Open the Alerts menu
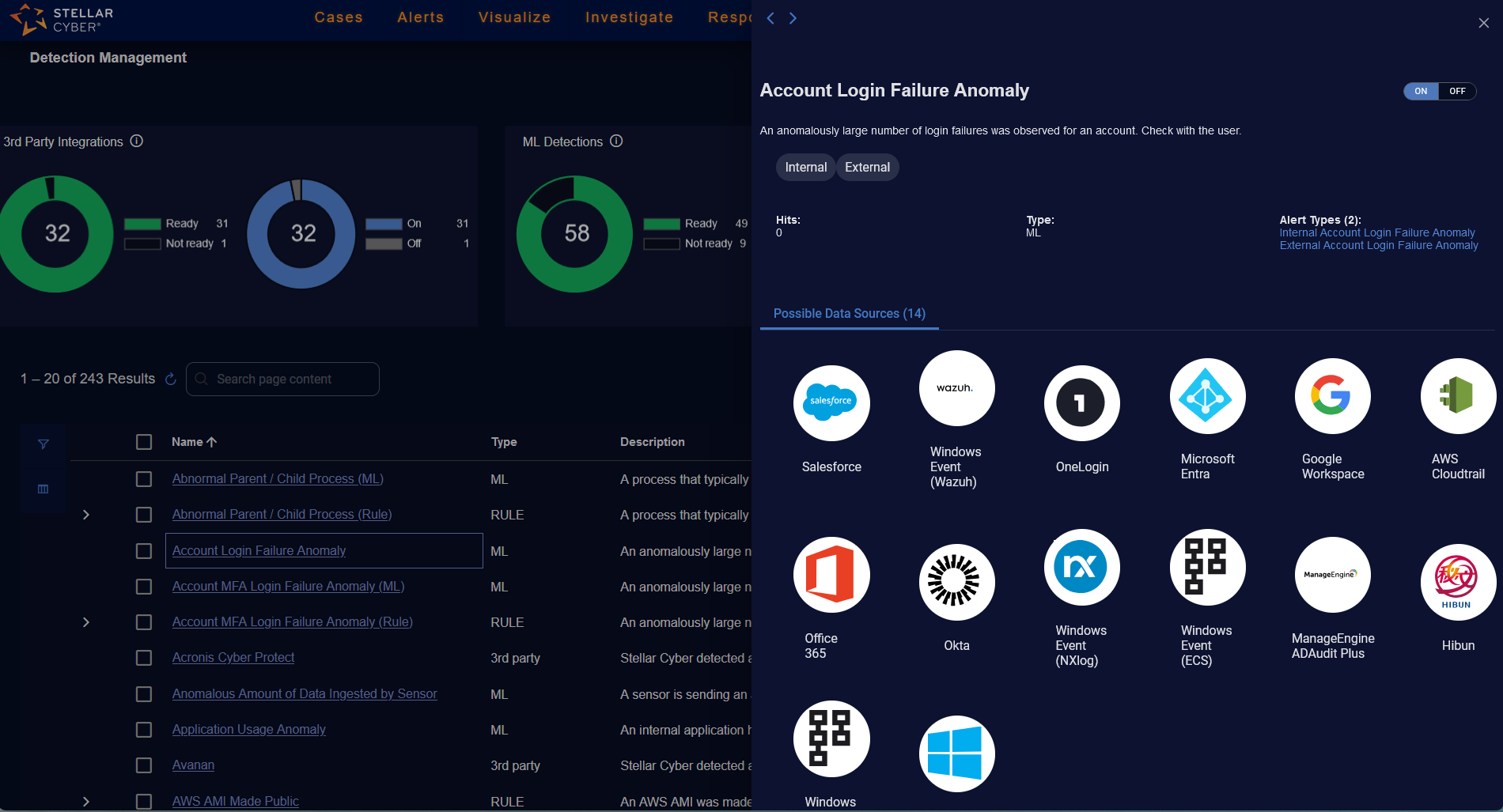1503x812 pixels. coord(420,17)
